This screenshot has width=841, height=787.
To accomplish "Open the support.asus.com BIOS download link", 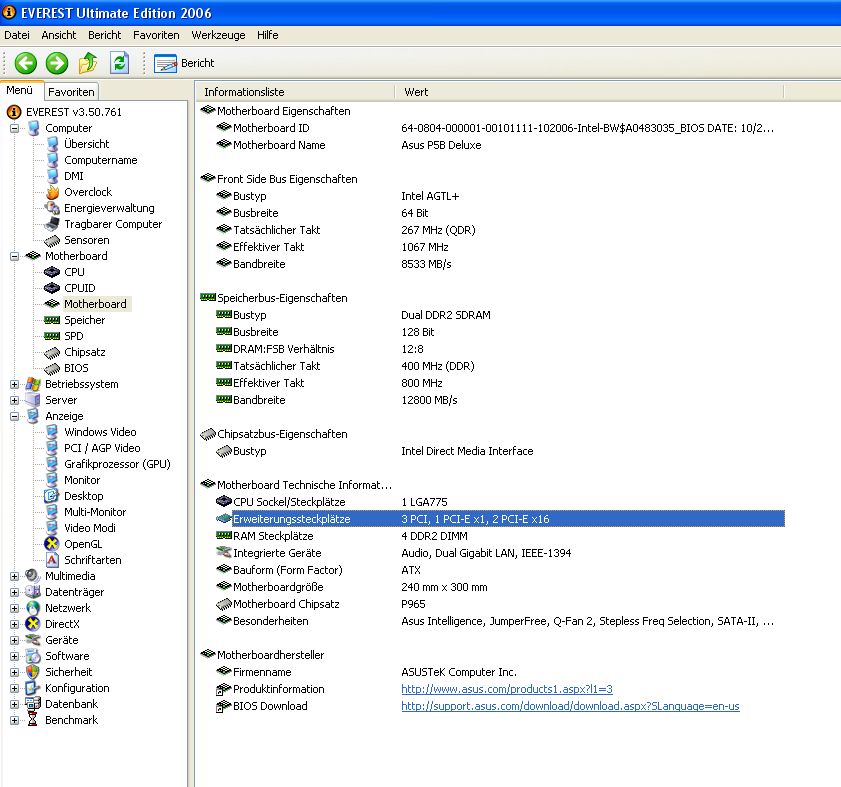I will click(570, 707).
